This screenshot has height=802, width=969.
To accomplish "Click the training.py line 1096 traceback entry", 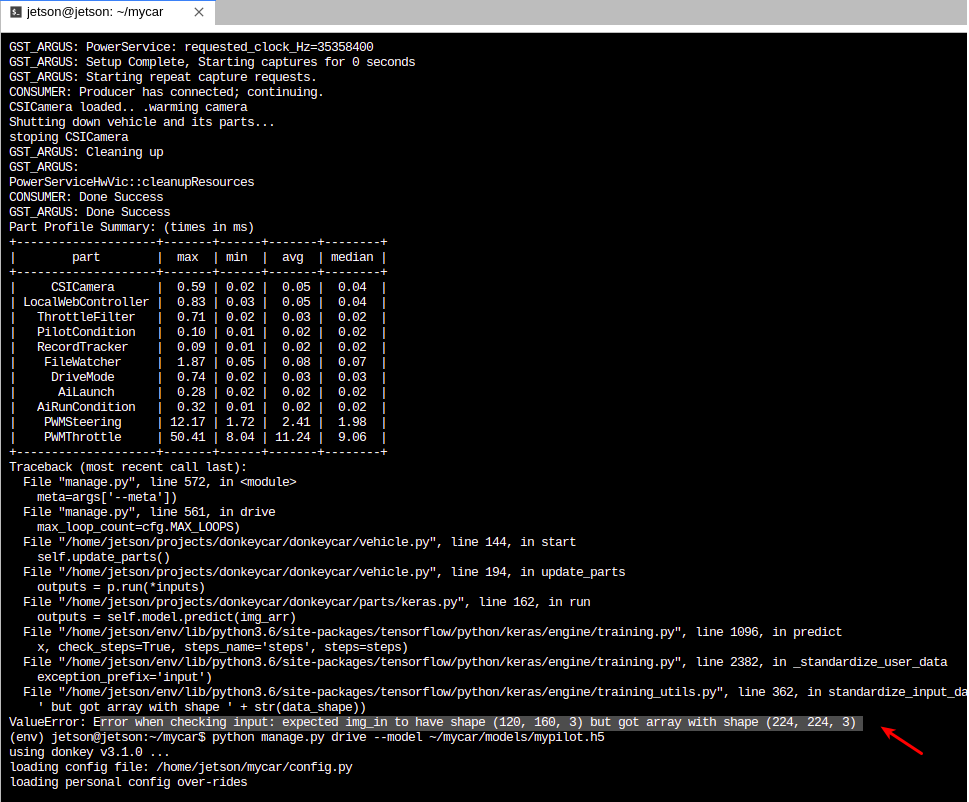I will [432, 632].
